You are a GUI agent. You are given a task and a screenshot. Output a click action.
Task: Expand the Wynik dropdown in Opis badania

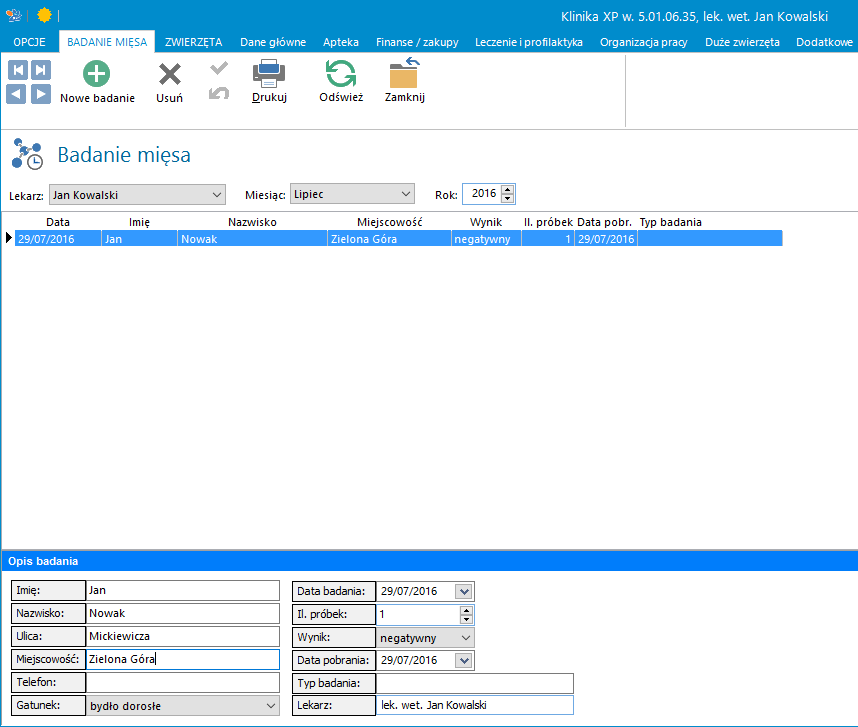(x=466, y=638)
